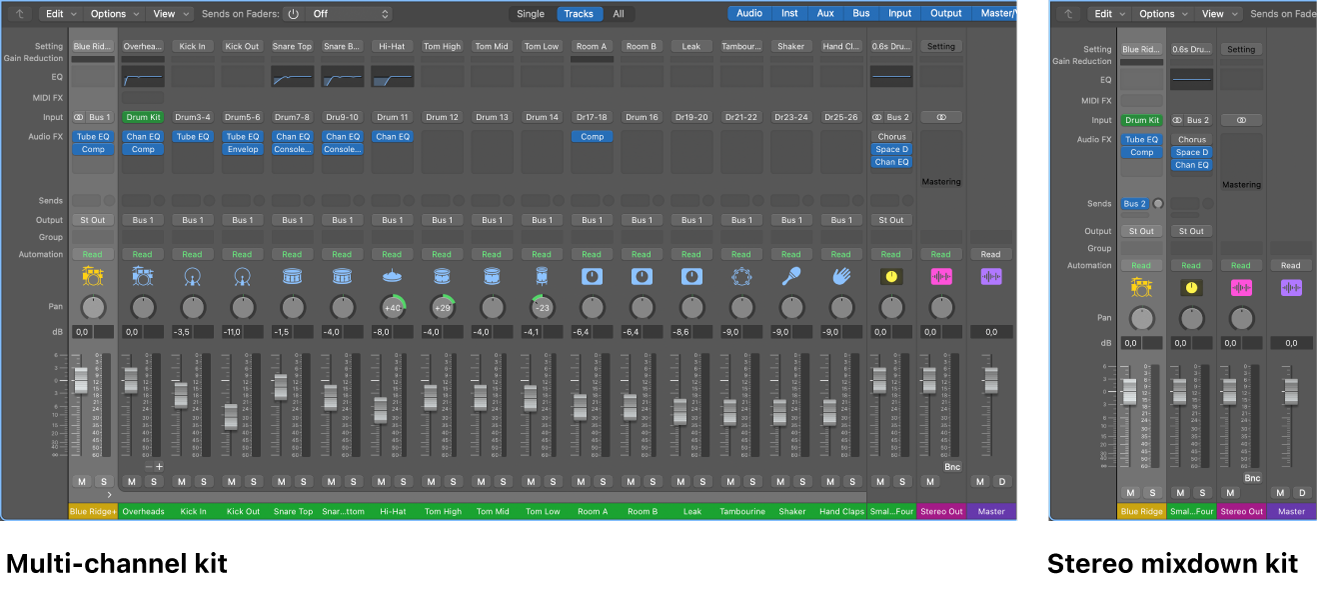Switch to the All filter tab
The height and width of the screenshot is (592, 1320).
tap(619, 14)
